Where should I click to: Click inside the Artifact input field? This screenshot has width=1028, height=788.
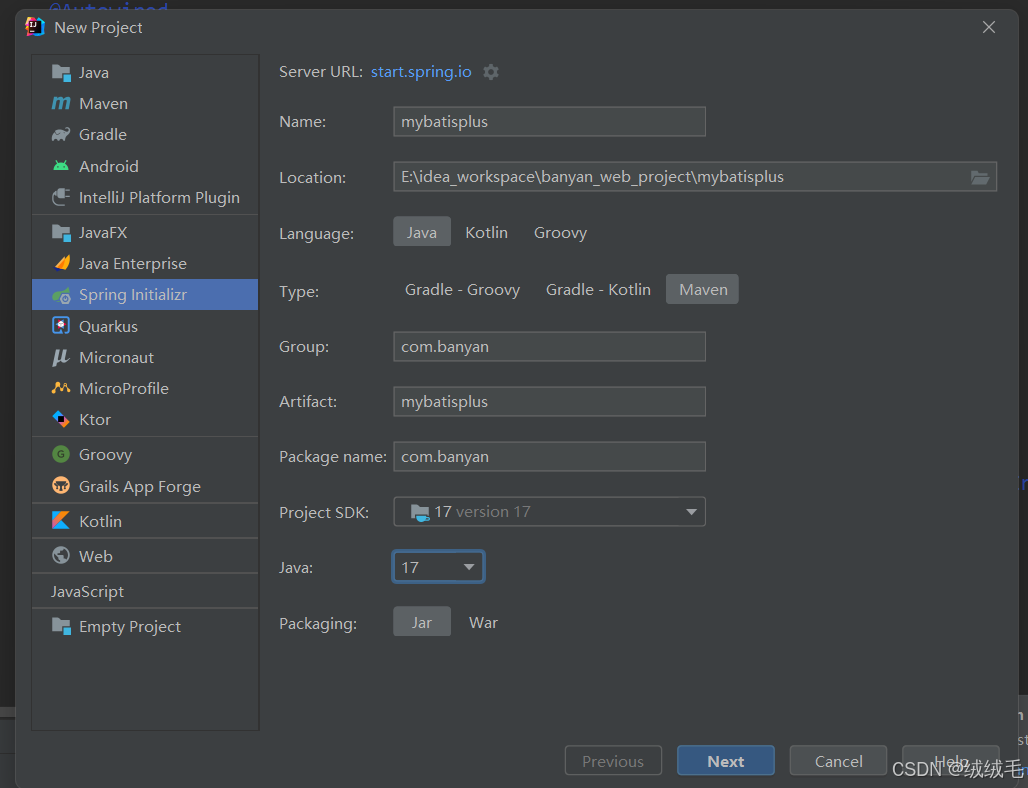click(x=549, y=401)
